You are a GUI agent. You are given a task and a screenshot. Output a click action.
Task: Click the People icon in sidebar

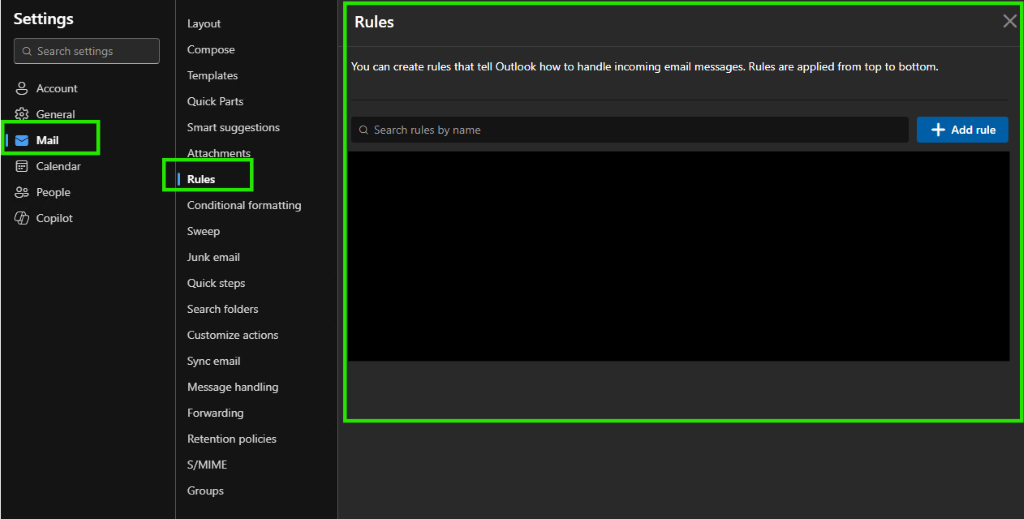[22, 193]
